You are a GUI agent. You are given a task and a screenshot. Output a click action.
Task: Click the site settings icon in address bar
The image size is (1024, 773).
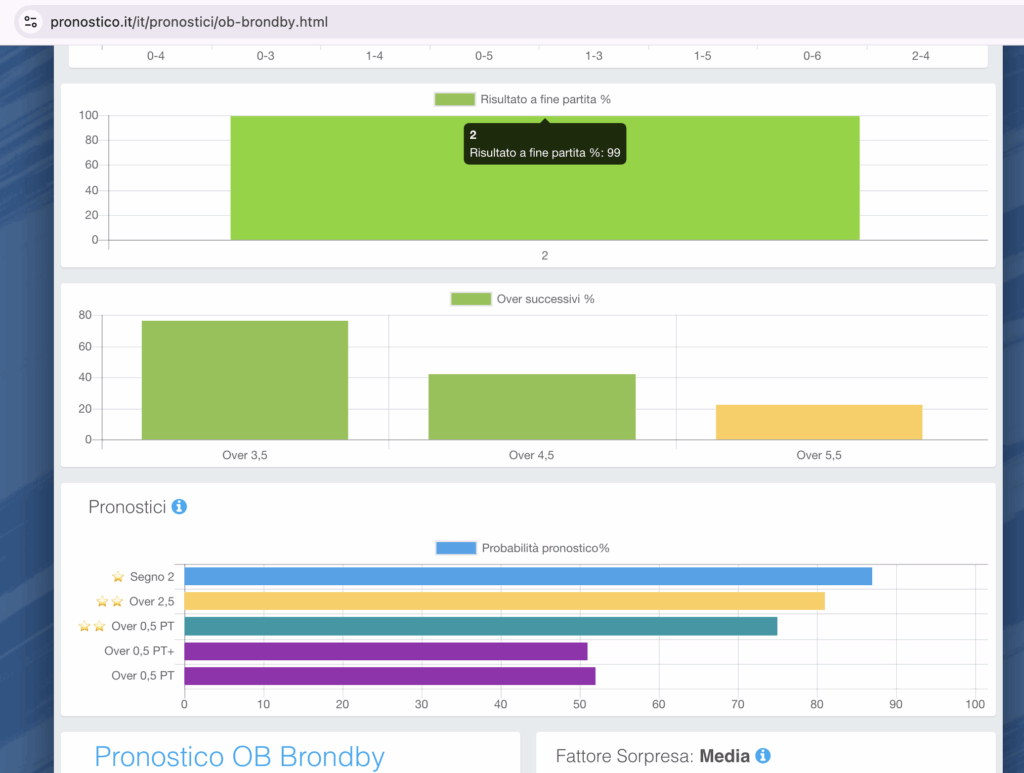pyautogui.click(x=30, y=21)
